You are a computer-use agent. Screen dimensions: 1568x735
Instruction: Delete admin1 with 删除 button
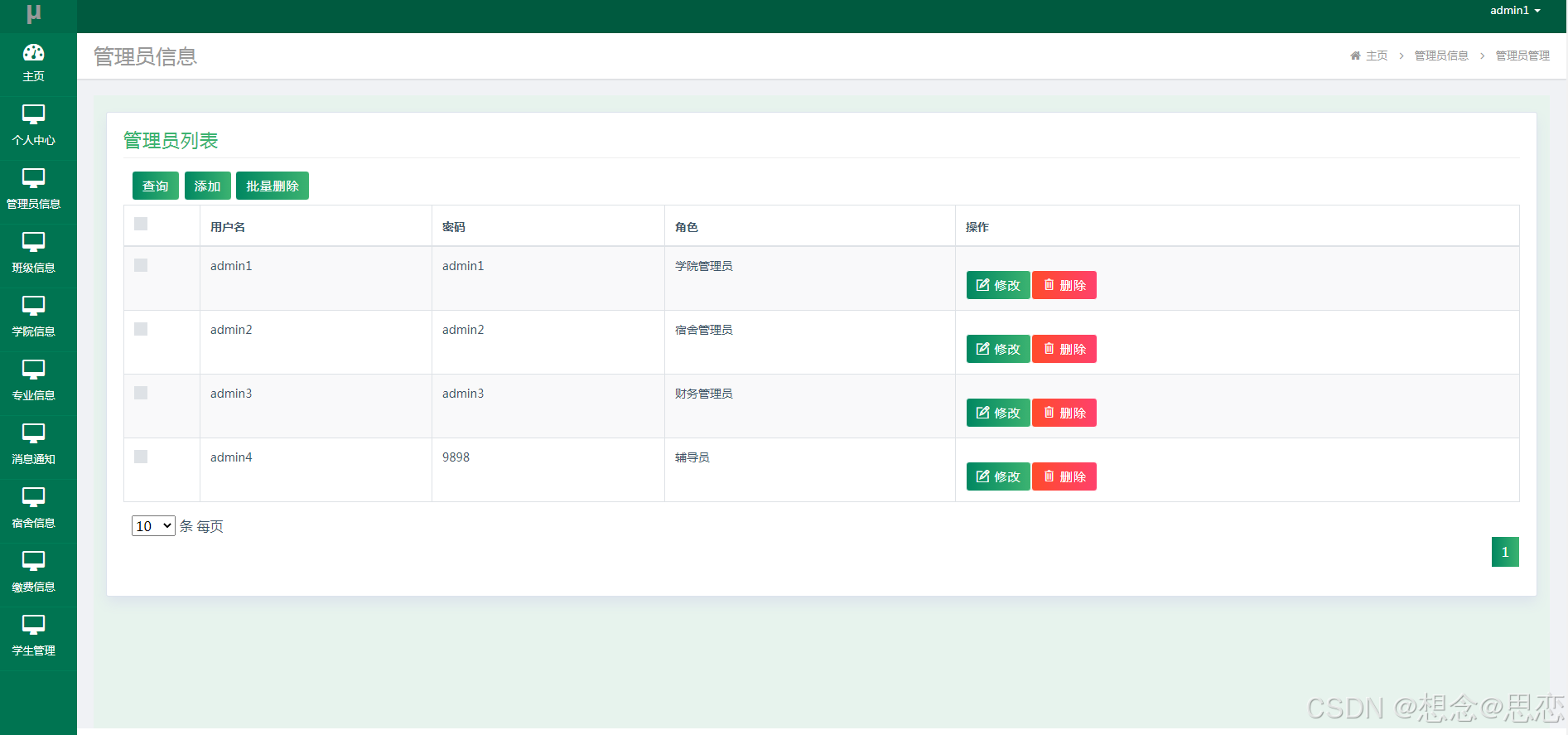point(1064,285)
